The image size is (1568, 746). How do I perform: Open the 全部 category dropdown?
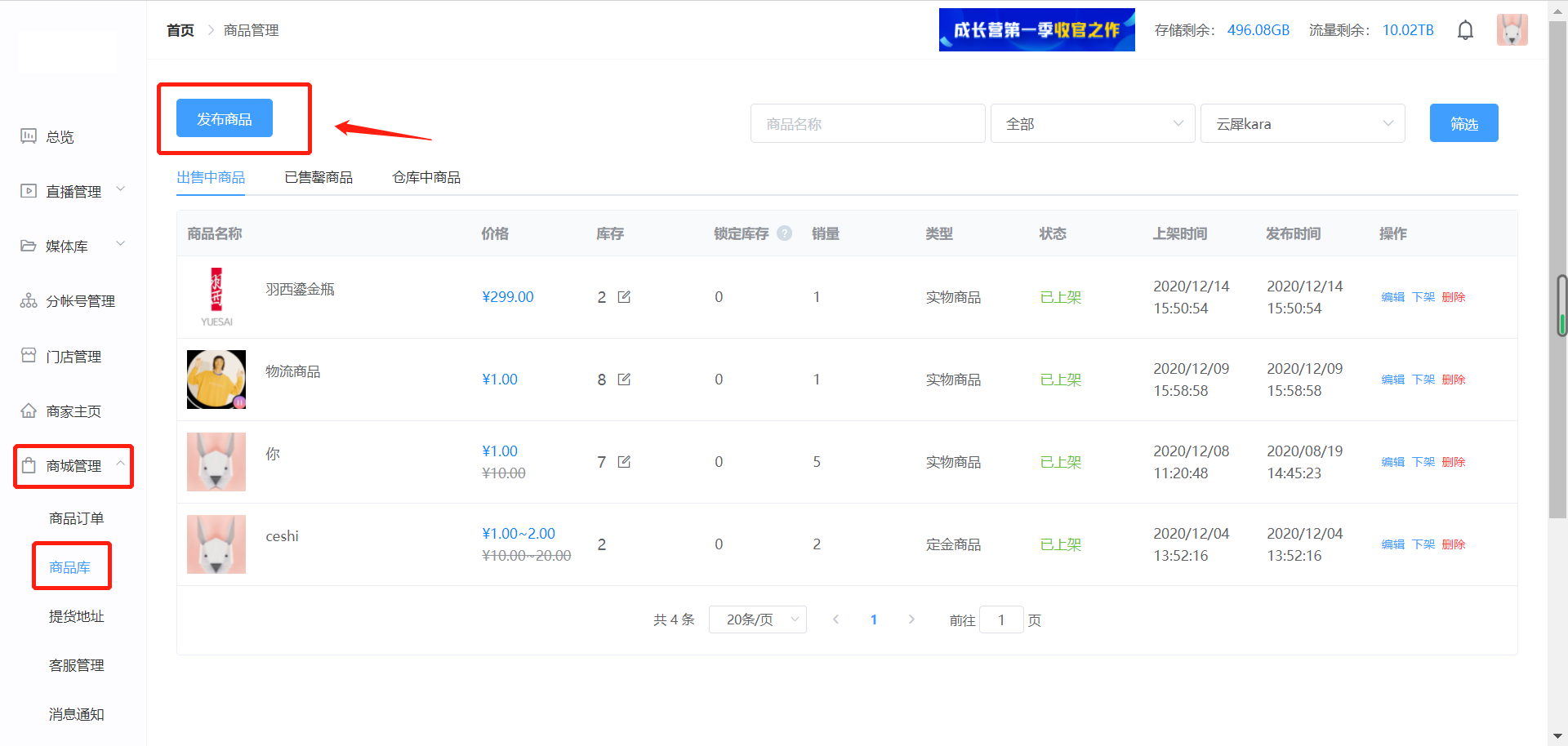pyautogui.click(x=1093, y=123)
